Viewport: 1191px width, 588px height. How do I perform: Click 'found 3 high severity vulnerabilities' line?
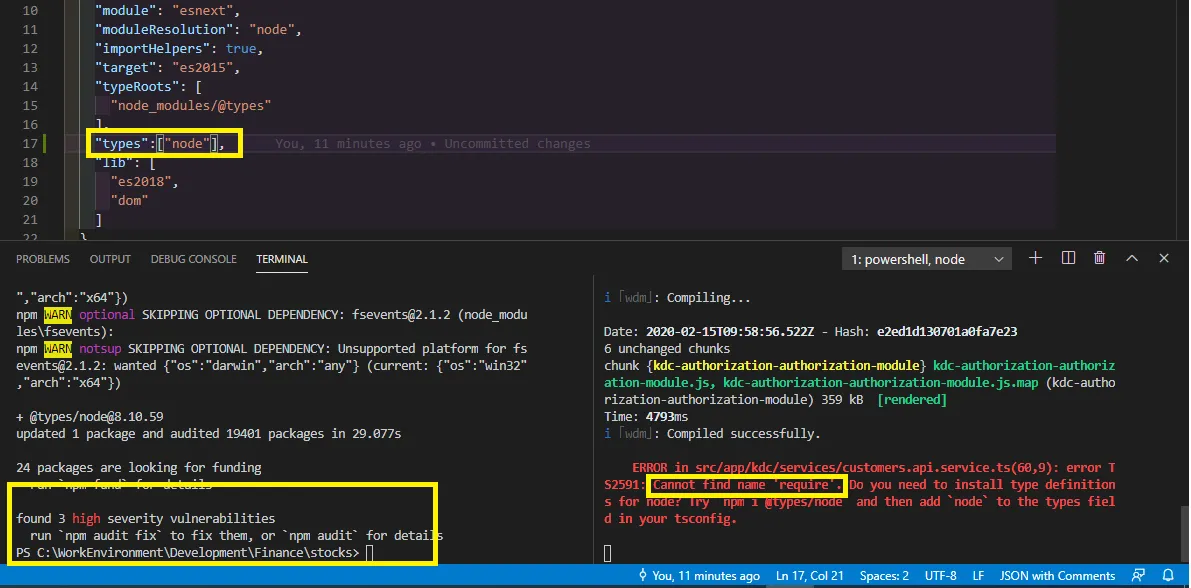click(145, 518)
